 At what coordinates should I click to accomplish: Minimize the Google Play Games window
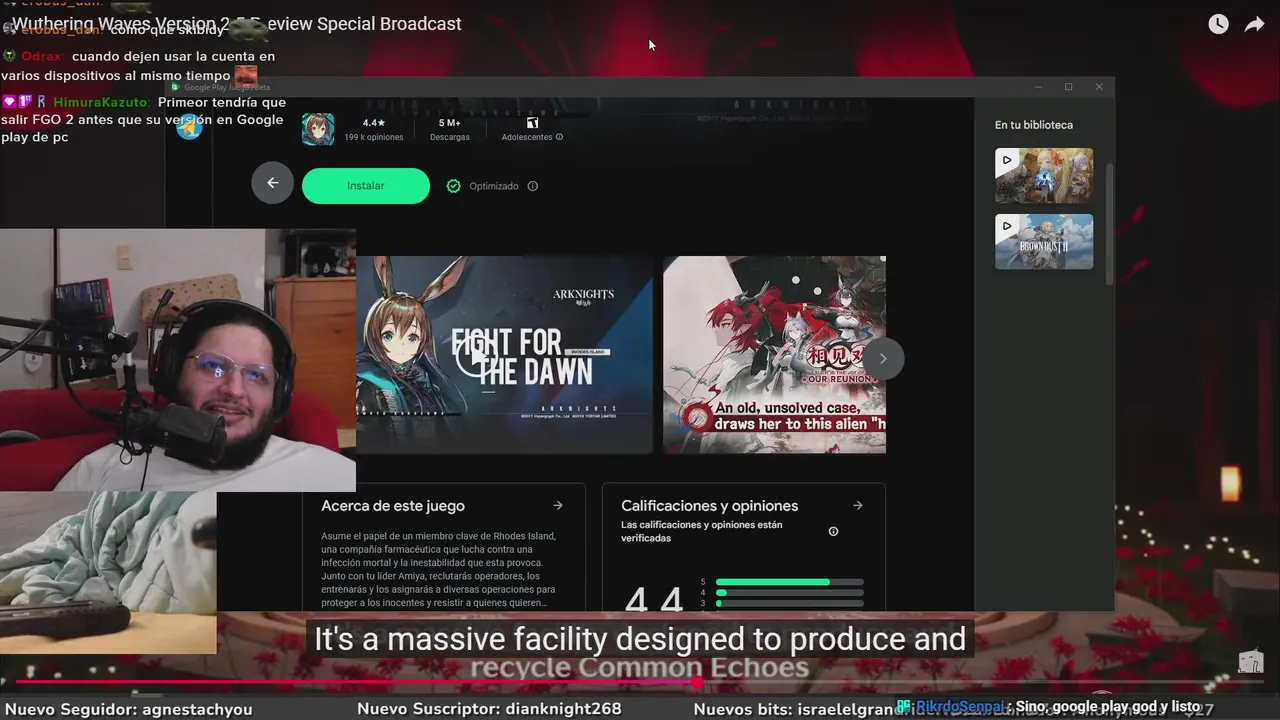1038,87
